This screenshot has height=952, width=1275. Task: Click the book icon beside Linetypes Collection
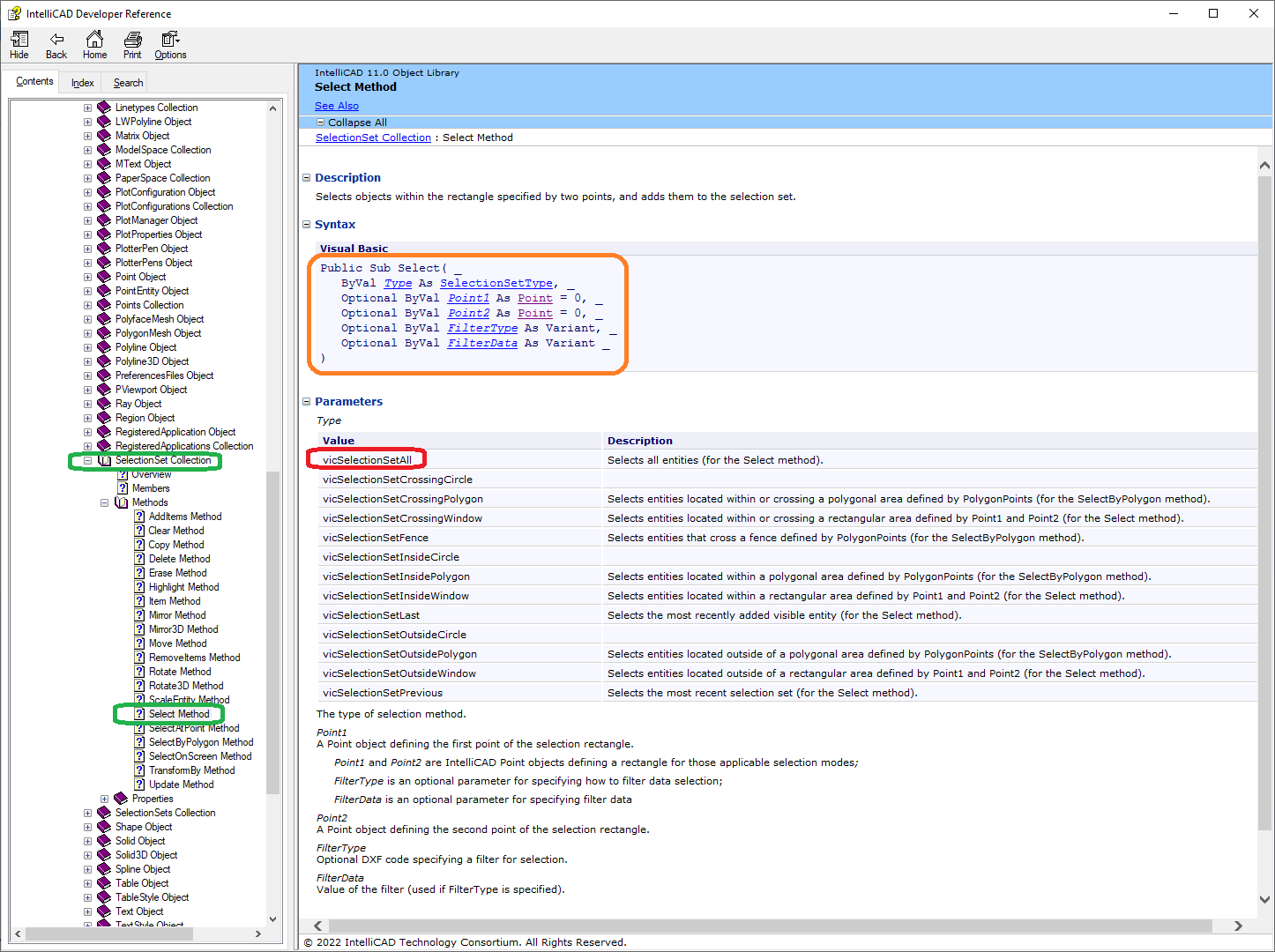(104, 108)
